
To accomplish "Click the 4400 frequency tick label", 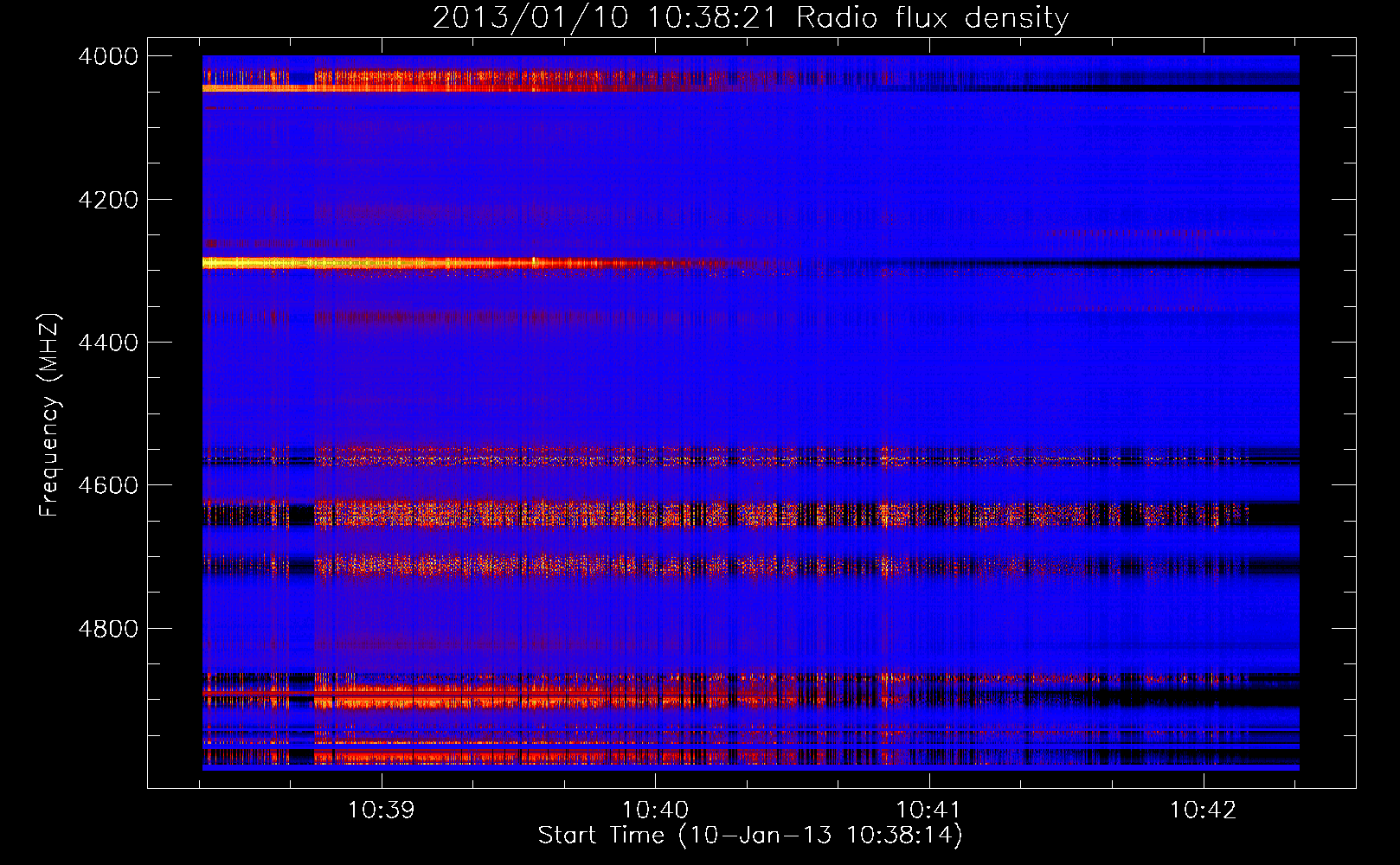I will coord(108,343).
